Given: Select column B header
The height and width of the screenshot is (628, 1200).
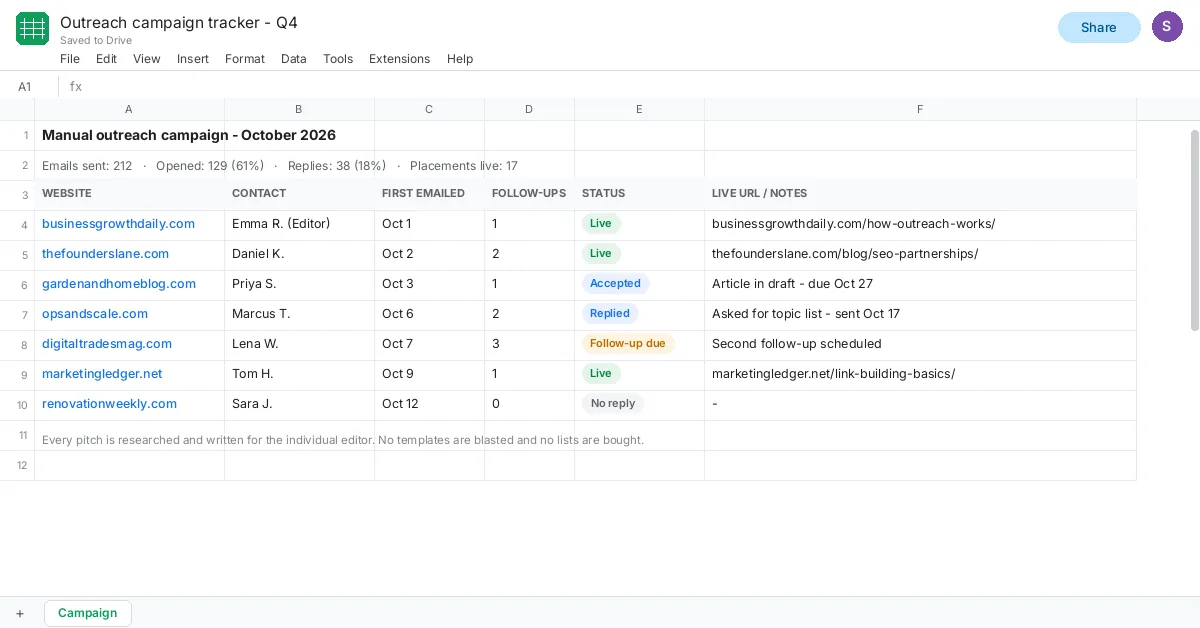Looking at the screenshot, I should 299,109.
